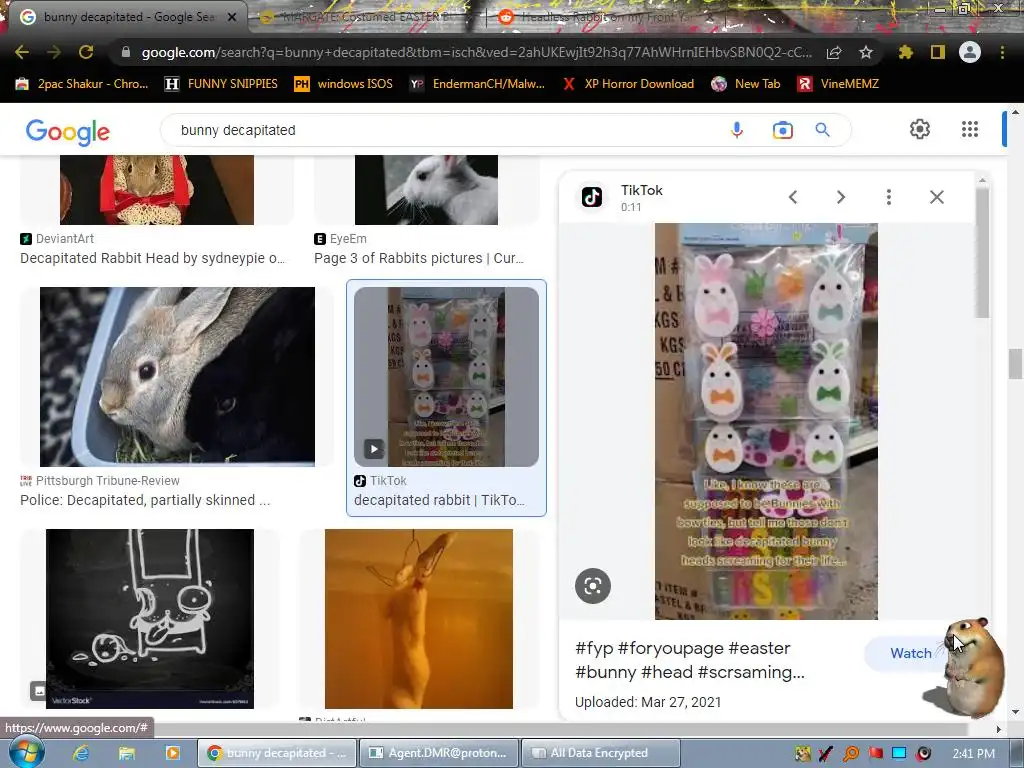Open the VectorStock chalkboard bunny drawing
The width and height of the screenshot is (1024, 768).
click(150, 618)
